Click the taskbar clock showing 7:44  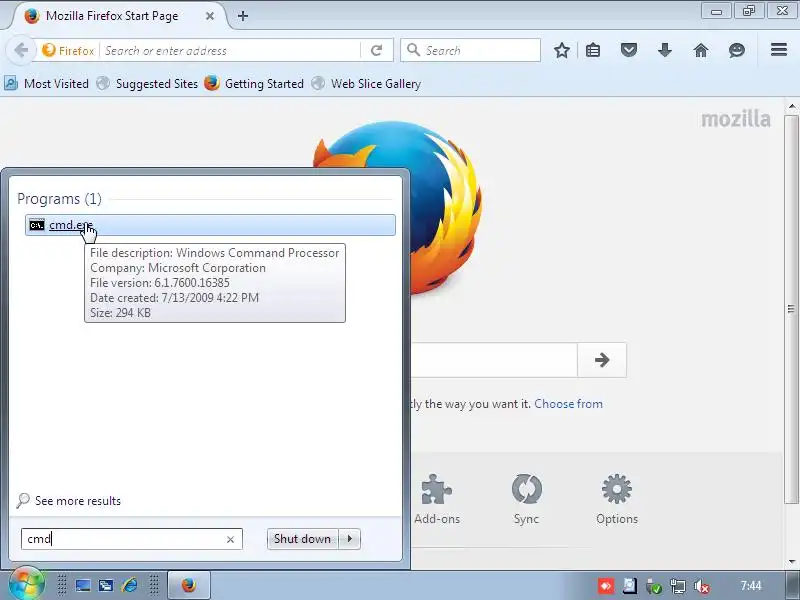751,585
